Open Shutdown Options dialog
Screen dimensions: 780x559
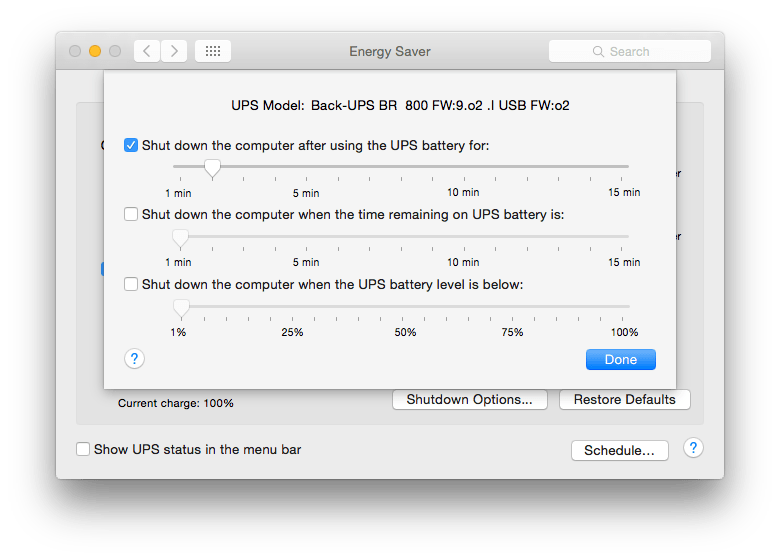(470, 400)
